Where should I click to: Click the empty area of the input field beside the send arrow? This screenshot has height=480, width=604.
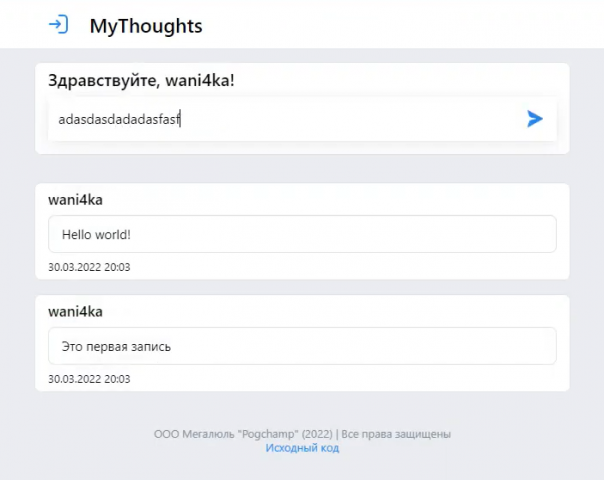click(347, 119)
